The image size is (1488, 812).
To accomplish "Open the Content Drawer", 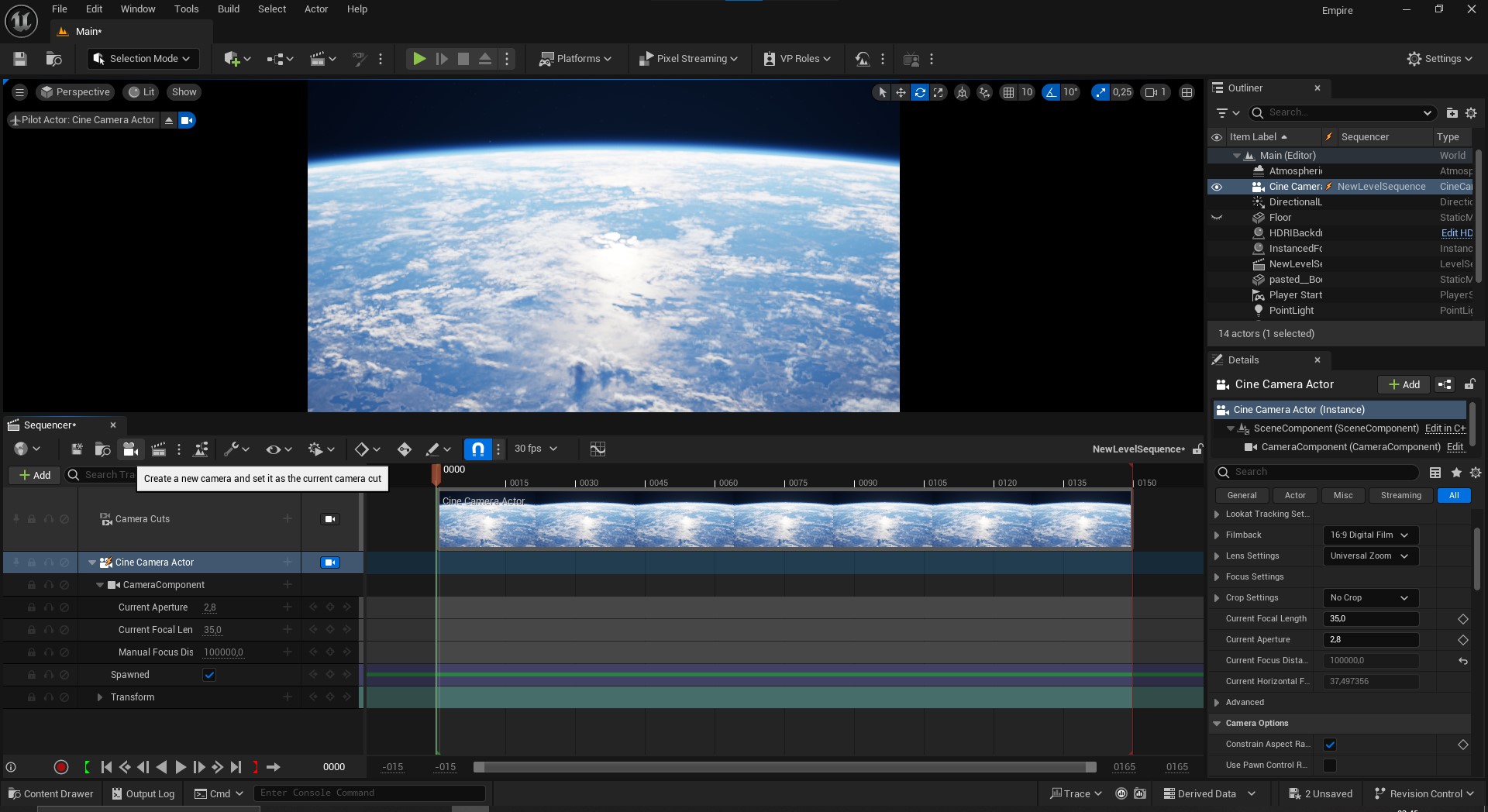I will click(50, 794).
